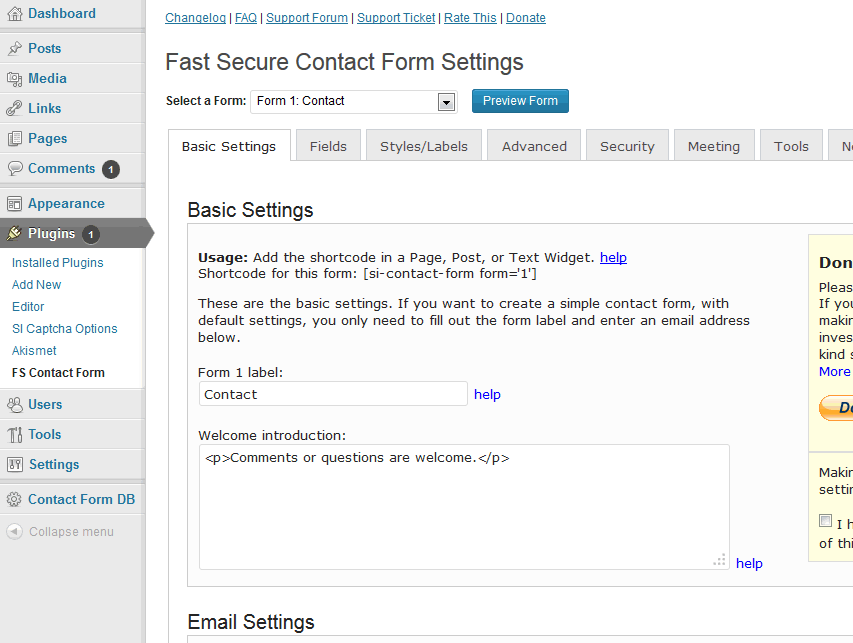Open Contact Form DB via its gear icon

(x=16, y=498)
